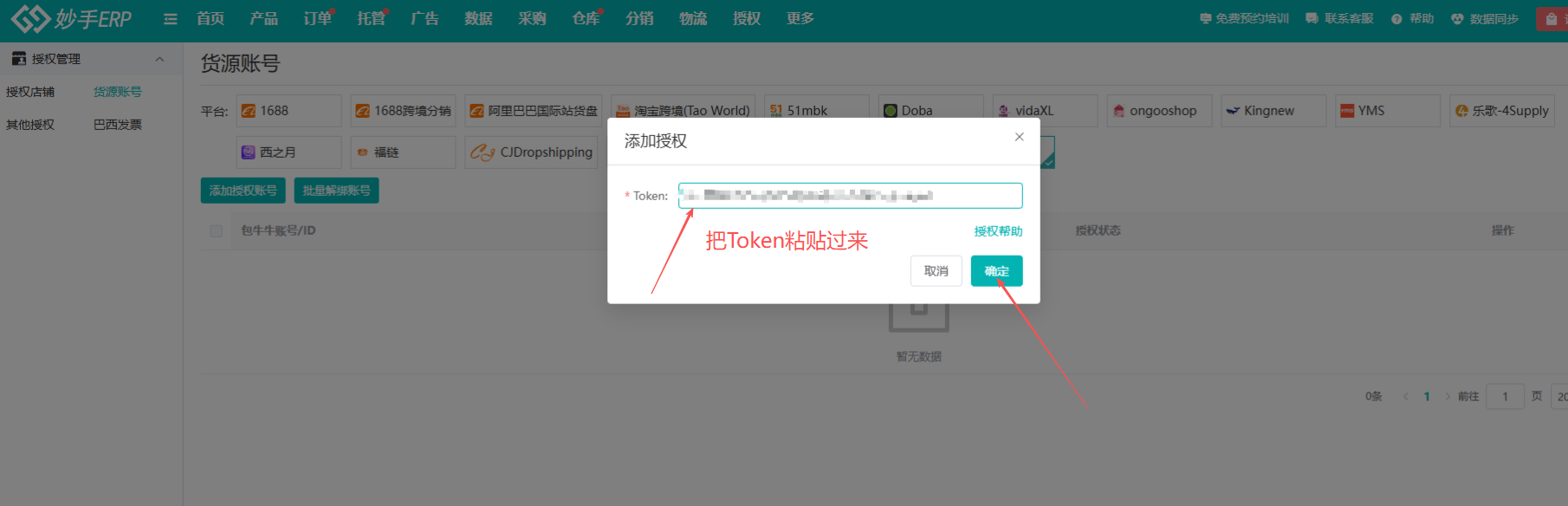The width and height of the screenshot is (1568, 506).
Task: Open 授权店铺 in the sidebar
Action: click(30, 92)
